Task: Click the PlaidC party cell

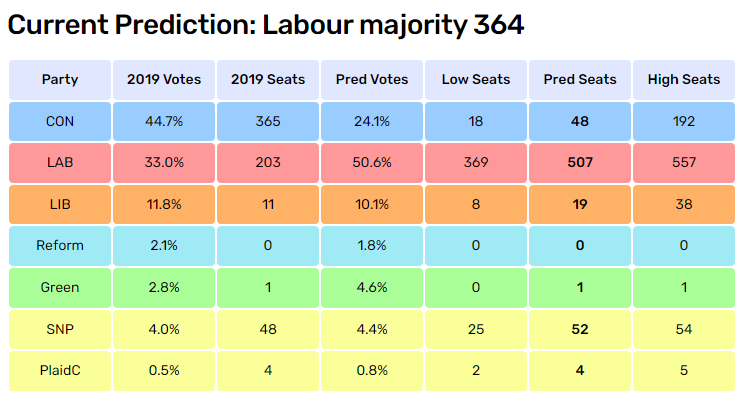Action: (60, 371)
